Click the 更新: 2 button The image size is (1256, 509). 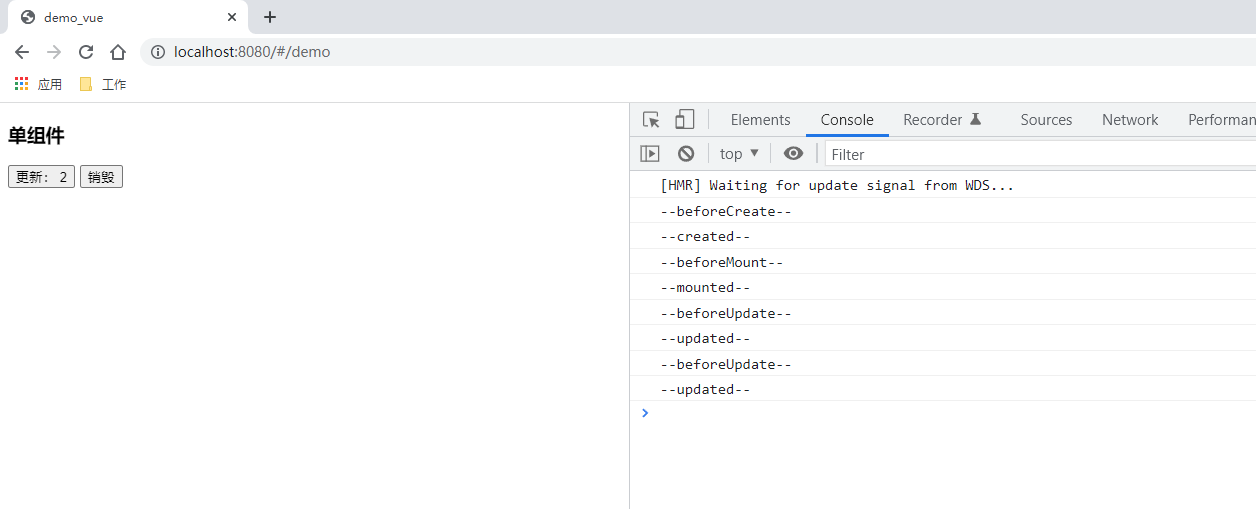click(x=41, y=177)
